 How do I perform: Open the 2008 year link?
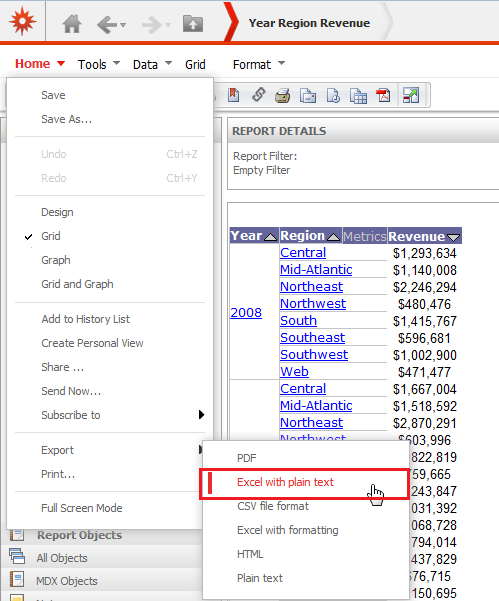(x=246, y=313)
